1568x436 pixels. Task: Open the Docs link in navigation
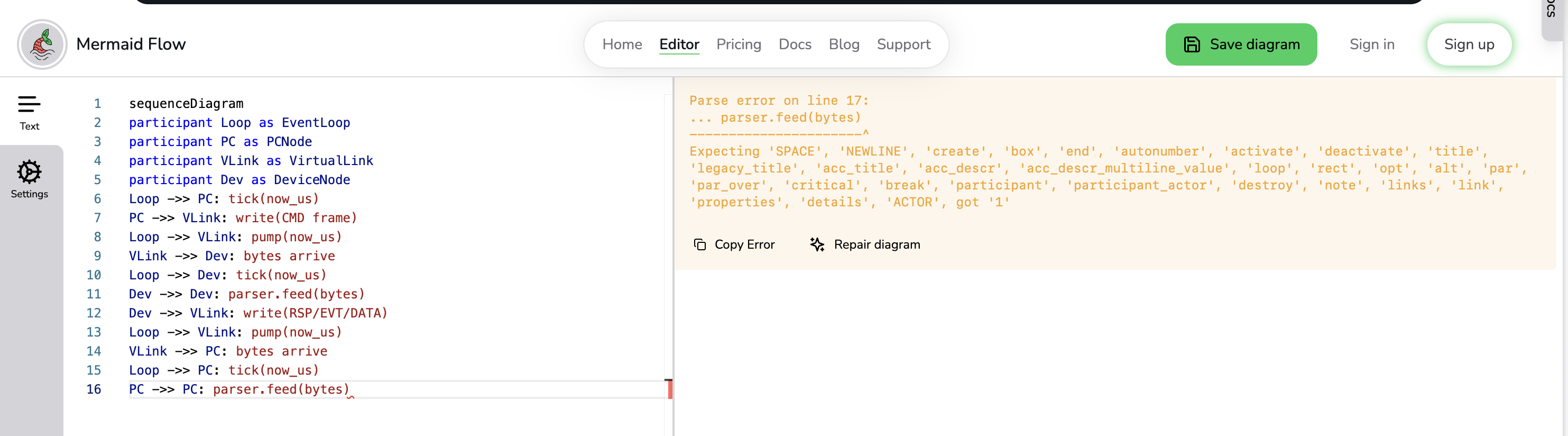coord(795,44)
